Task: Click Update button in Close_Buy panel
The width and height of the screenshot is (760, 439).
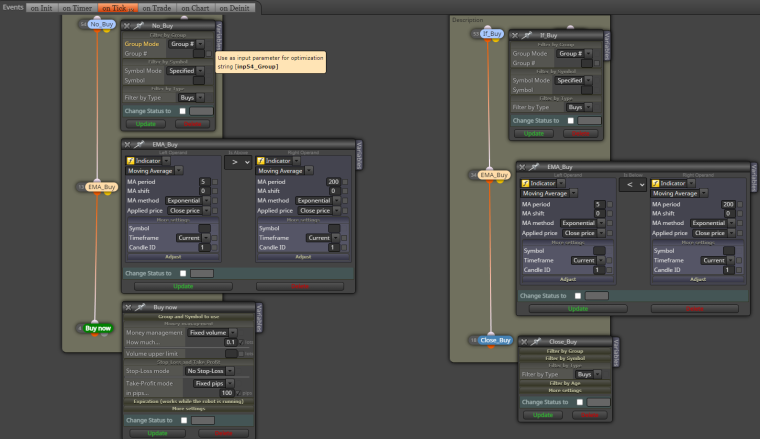Action: coord(543,415)
